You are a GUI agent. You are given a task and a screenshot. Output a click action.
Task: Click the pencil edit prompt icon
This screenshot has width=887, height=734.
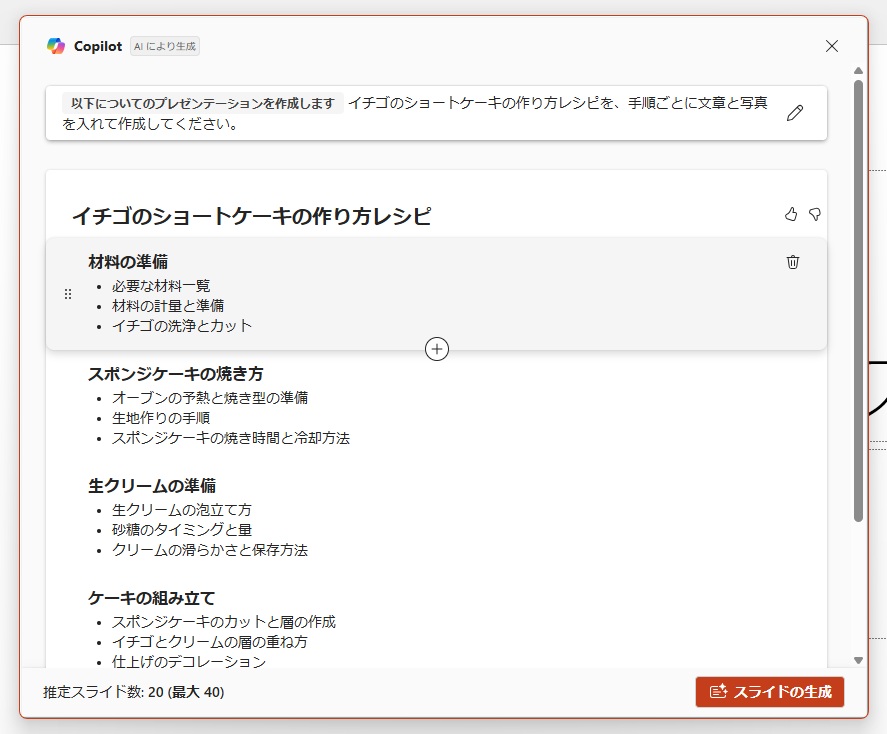point(795,113)
